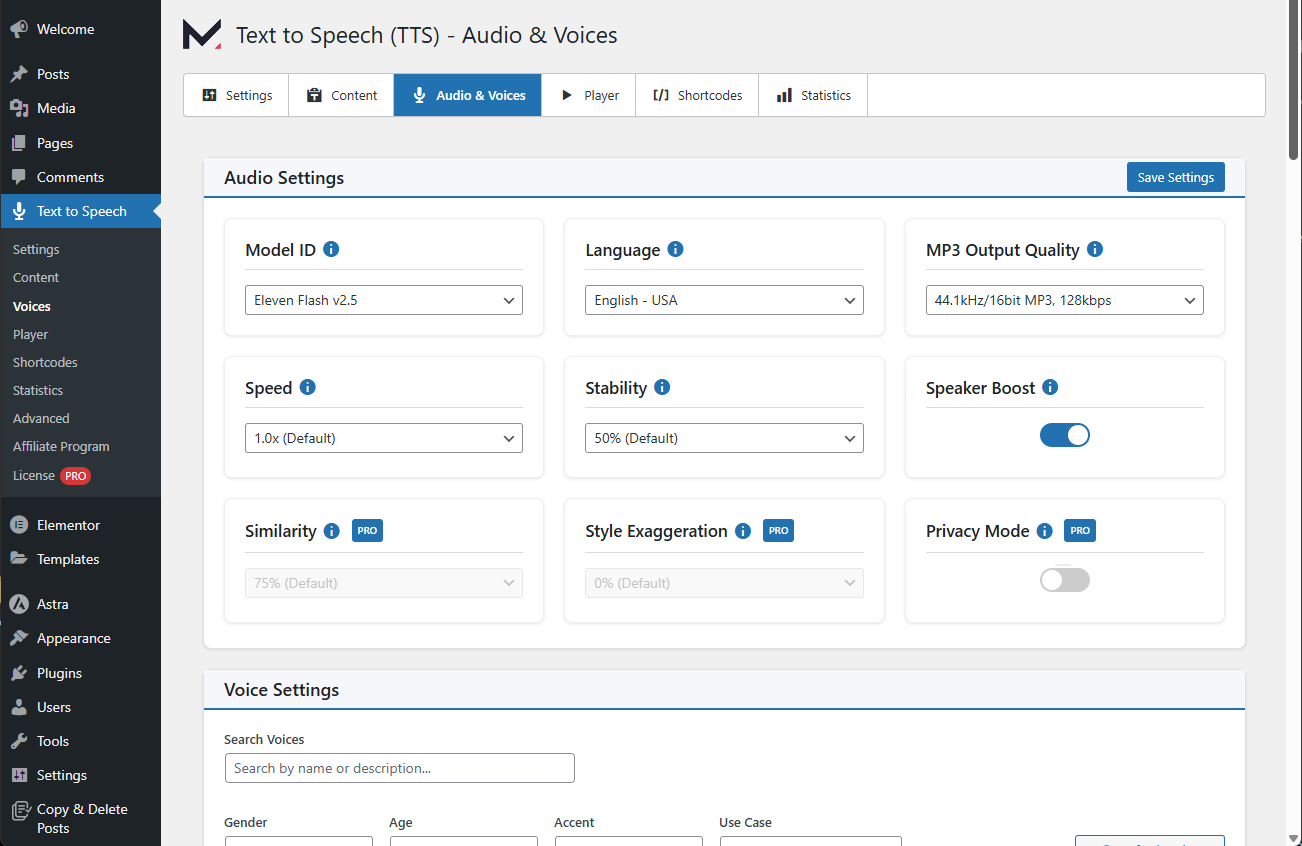The width and height of the screenshot is (1302, 846).
Task: Click the Stability info icon
Action: pos(662,387)
